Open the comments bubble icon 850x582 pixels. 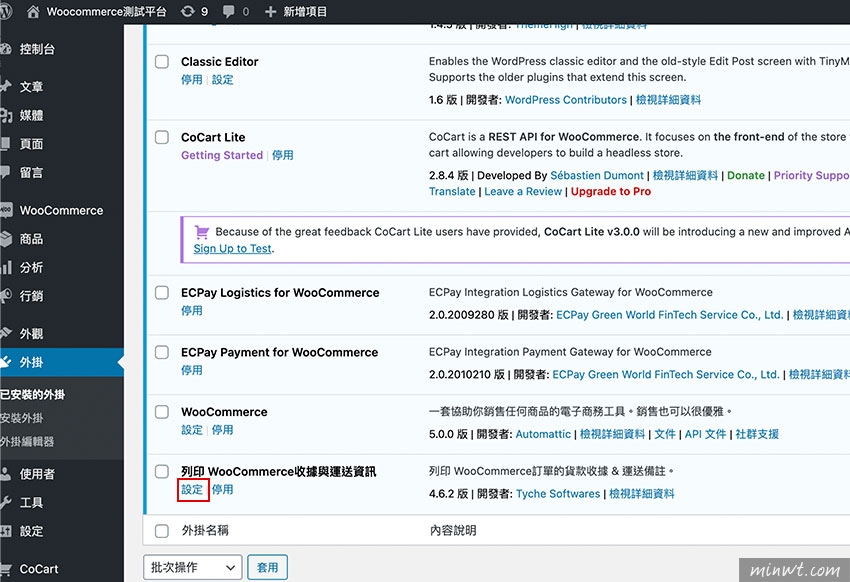click(x=229, y=11)
